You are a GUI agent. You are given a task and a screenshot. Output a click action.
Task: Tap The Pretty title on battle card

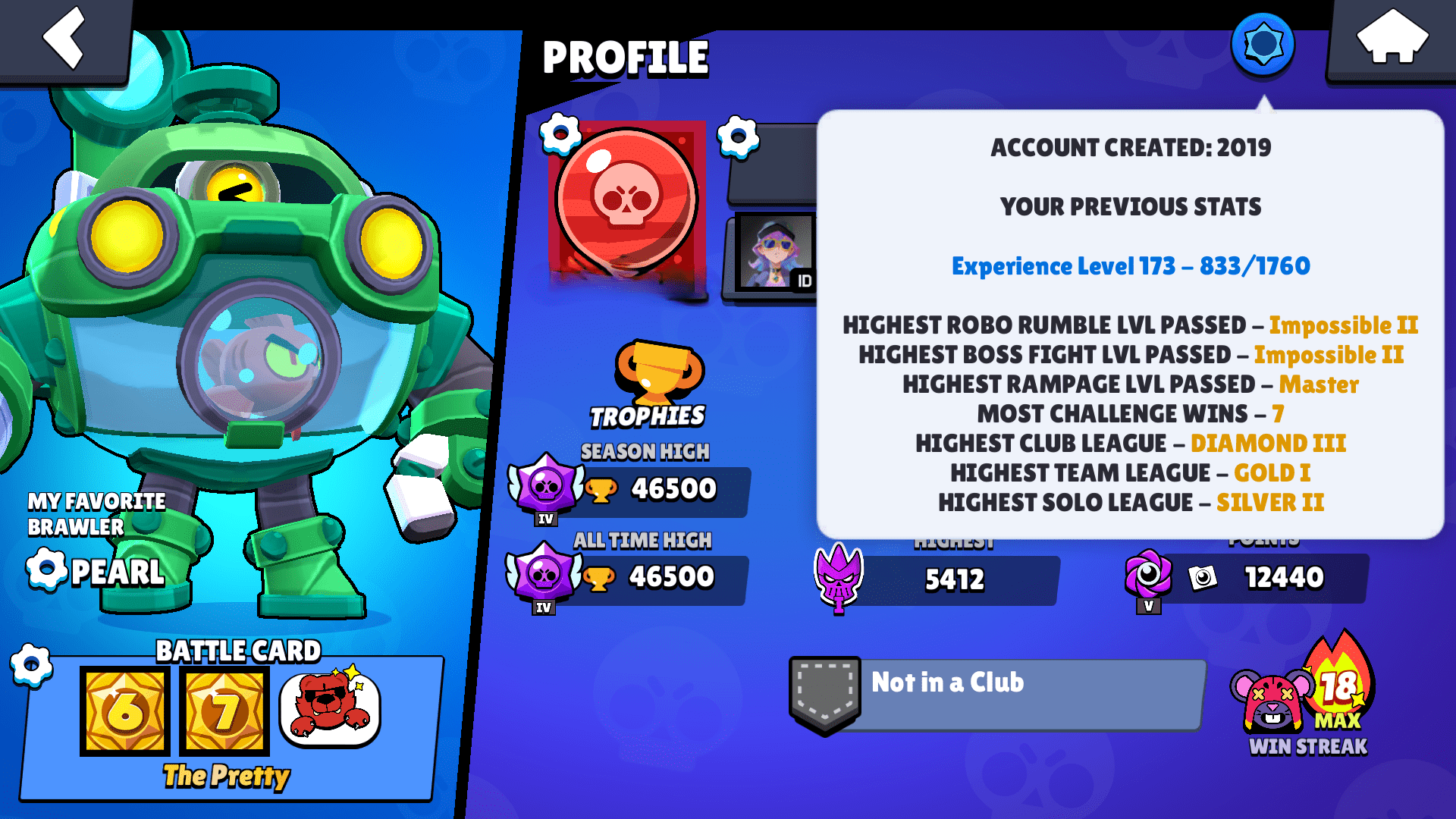227,777
